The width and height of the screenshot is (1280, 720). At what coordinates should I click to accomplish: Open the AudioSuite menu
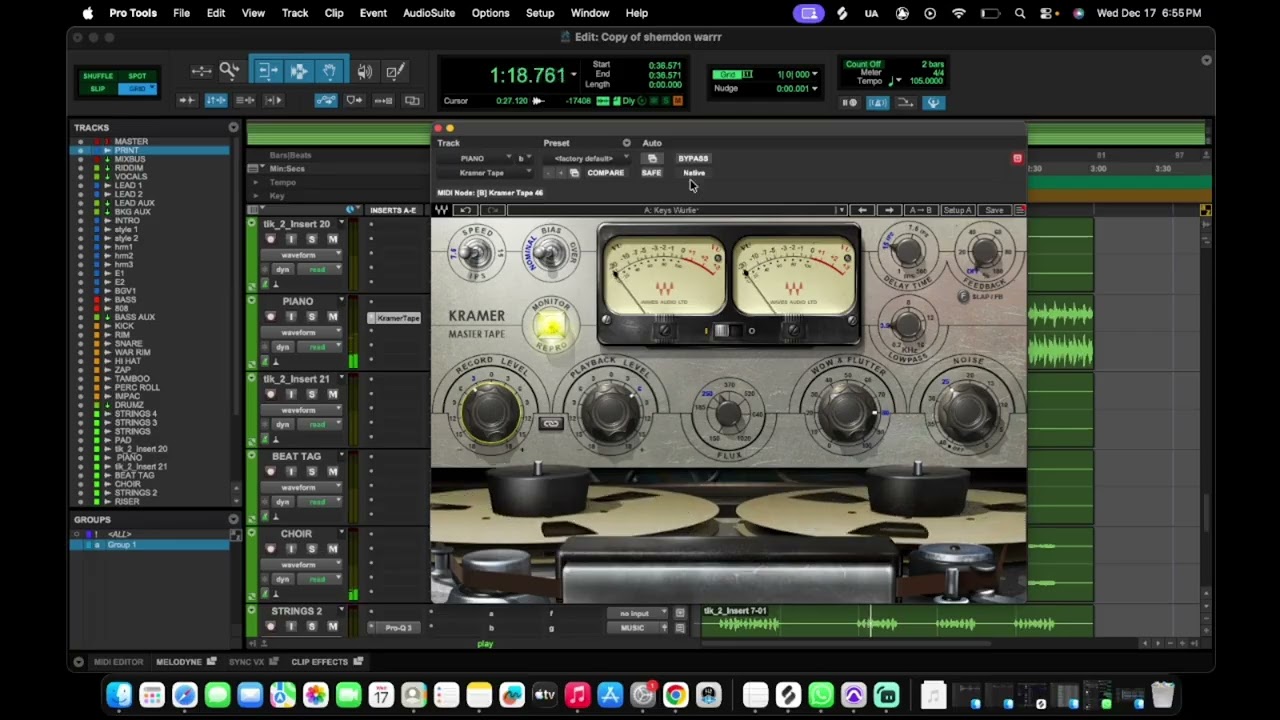pos(429,13)
